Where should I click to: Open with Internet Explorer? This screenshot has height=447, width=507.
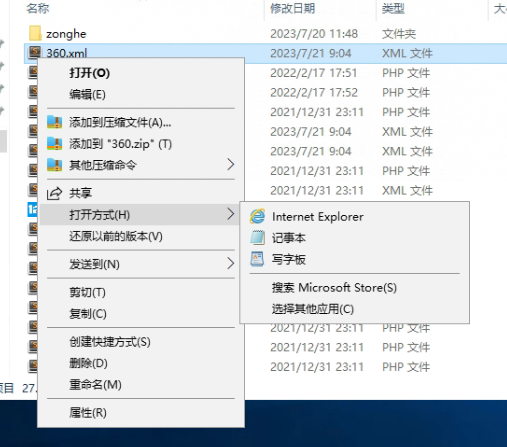(354, 217)
